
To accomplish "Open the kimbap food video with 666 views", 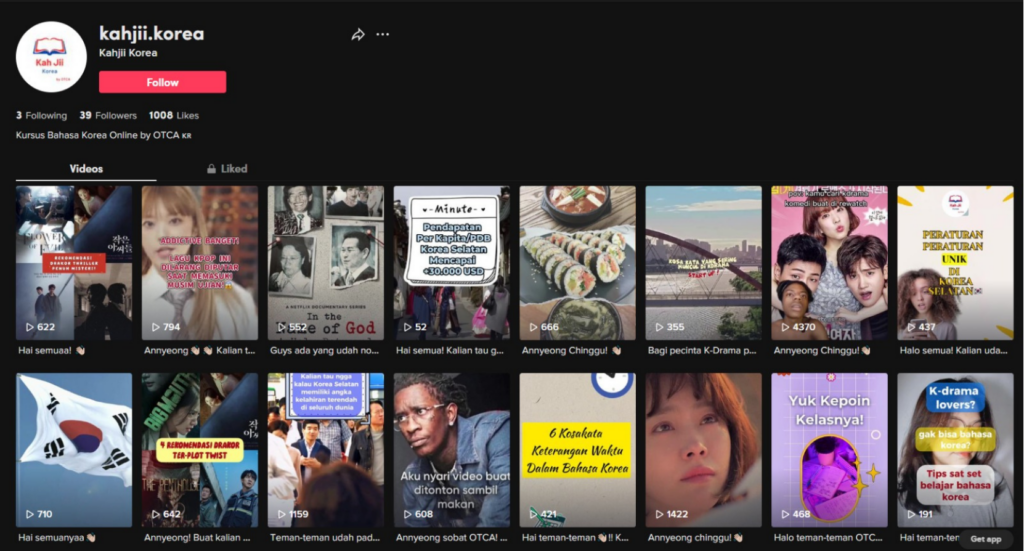I will pyautogui.click(x=578, y=262).
